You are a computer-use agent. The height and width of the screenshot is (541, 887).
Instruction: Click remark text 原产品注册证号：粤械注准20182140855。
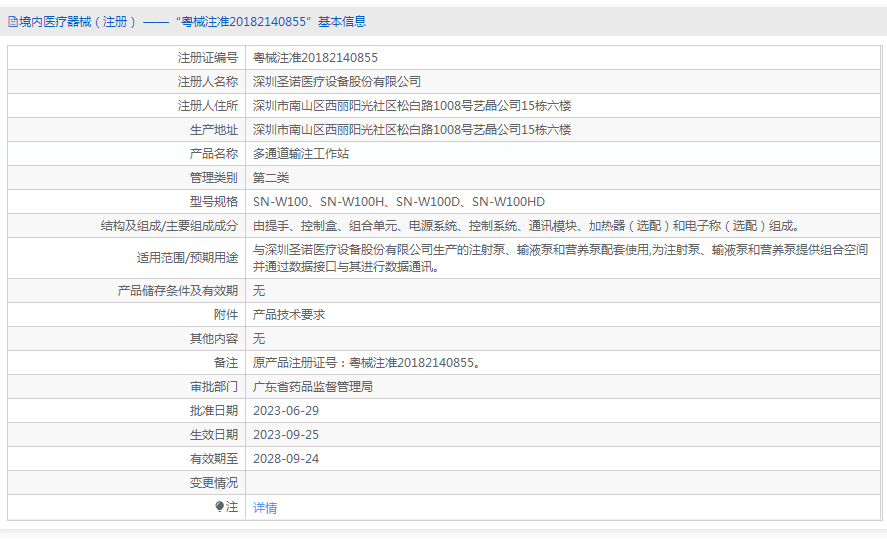click(x=368, y=363)
